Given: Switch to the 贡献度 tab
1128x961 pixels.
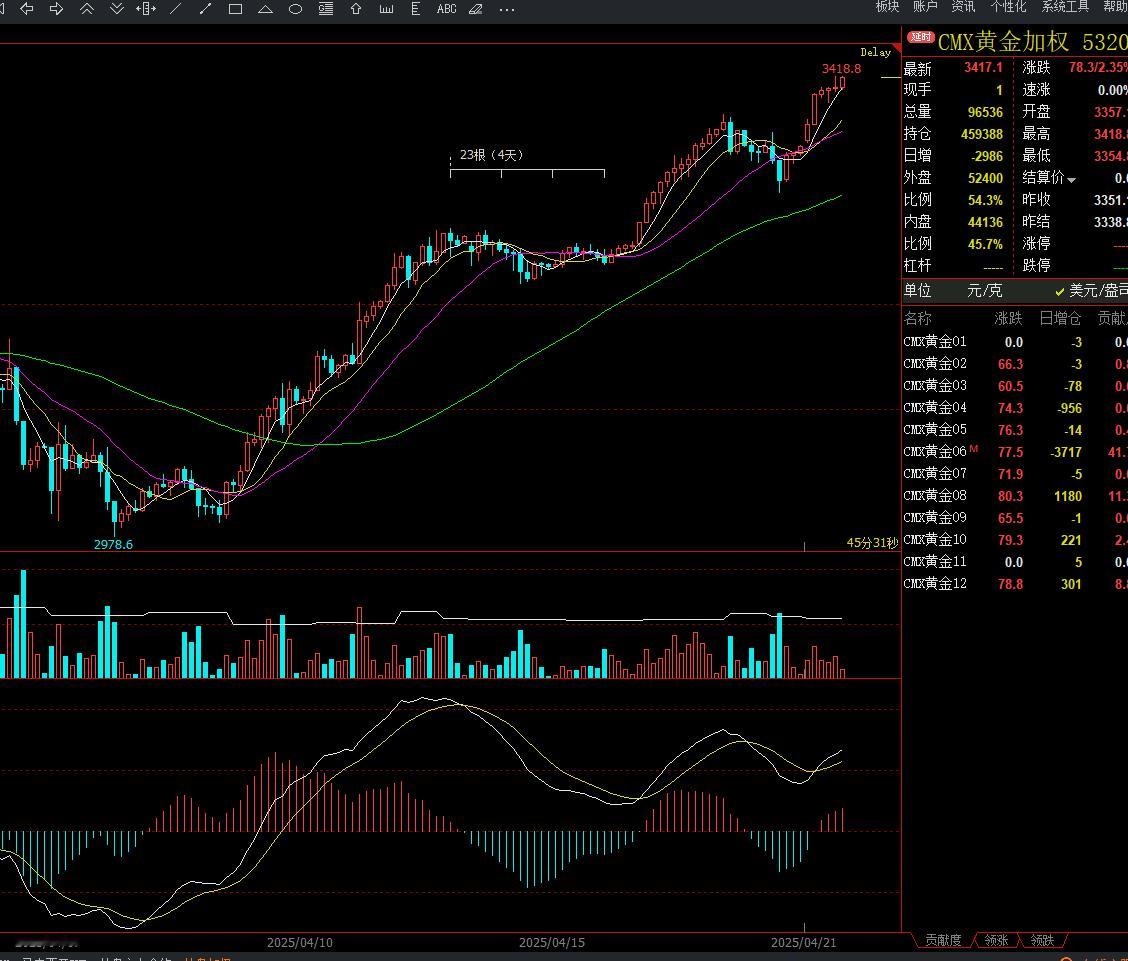Looking at the screenshot, I should click(x=942, y=940).
